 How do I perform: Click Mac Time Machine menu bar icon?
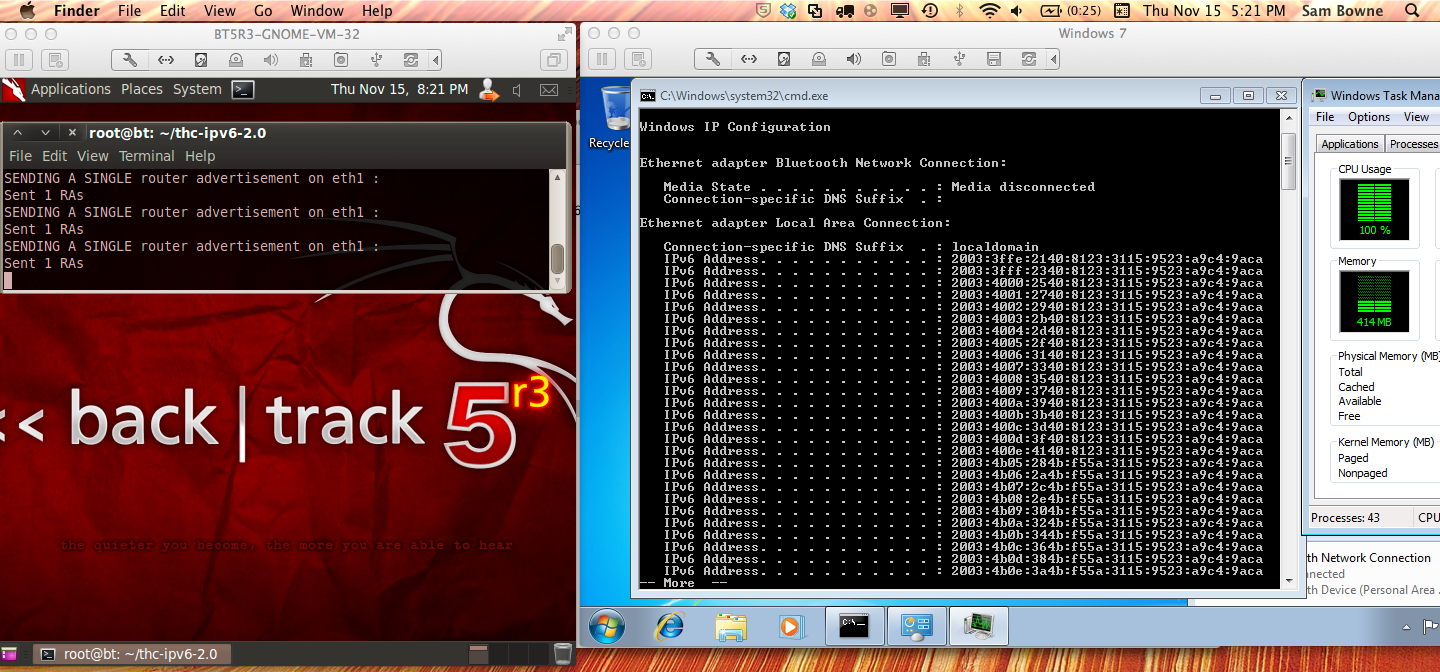[x=930, y=11]
